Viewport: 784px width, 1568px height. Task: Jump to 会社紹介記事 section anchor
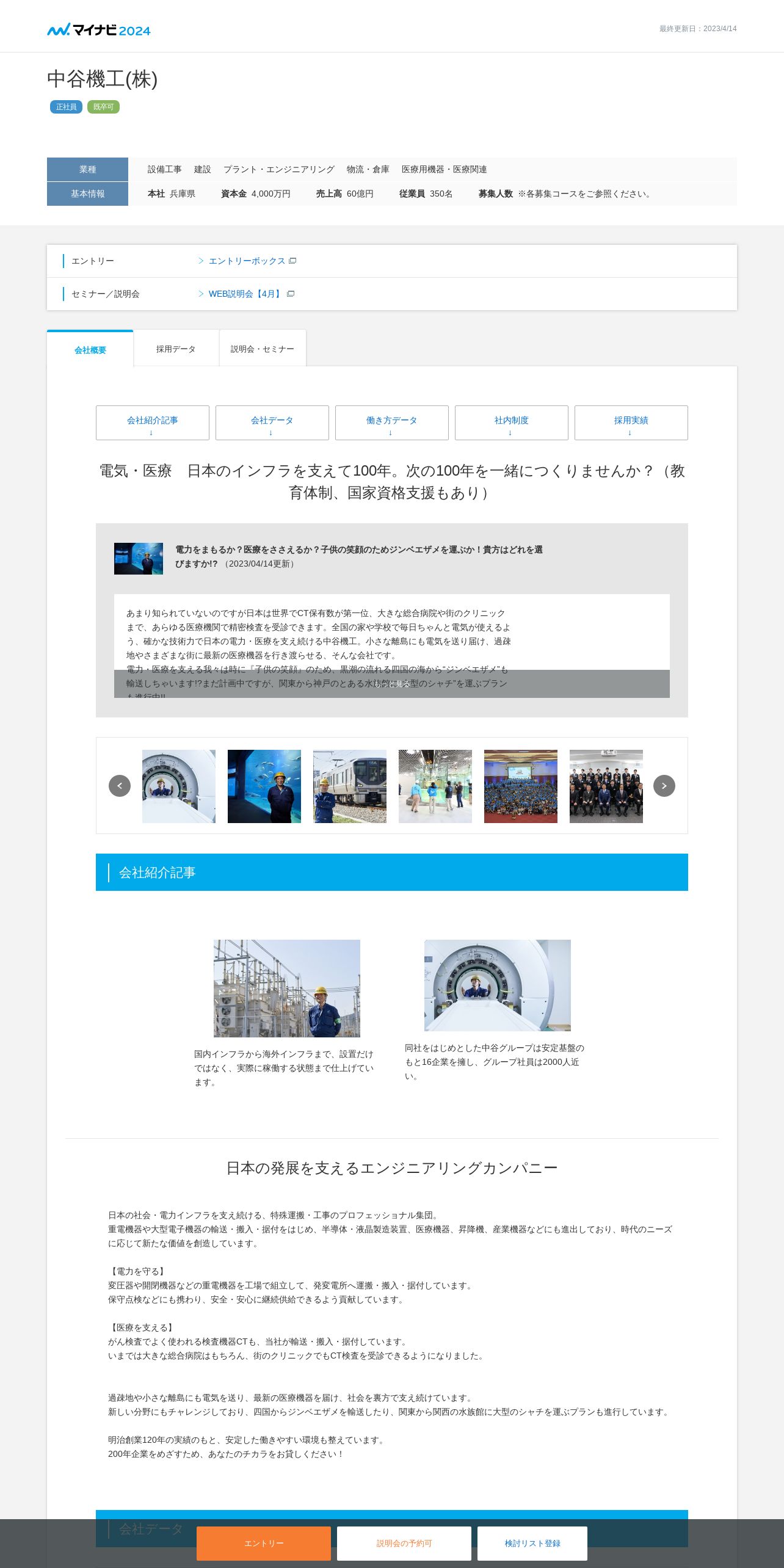(153, 423)
